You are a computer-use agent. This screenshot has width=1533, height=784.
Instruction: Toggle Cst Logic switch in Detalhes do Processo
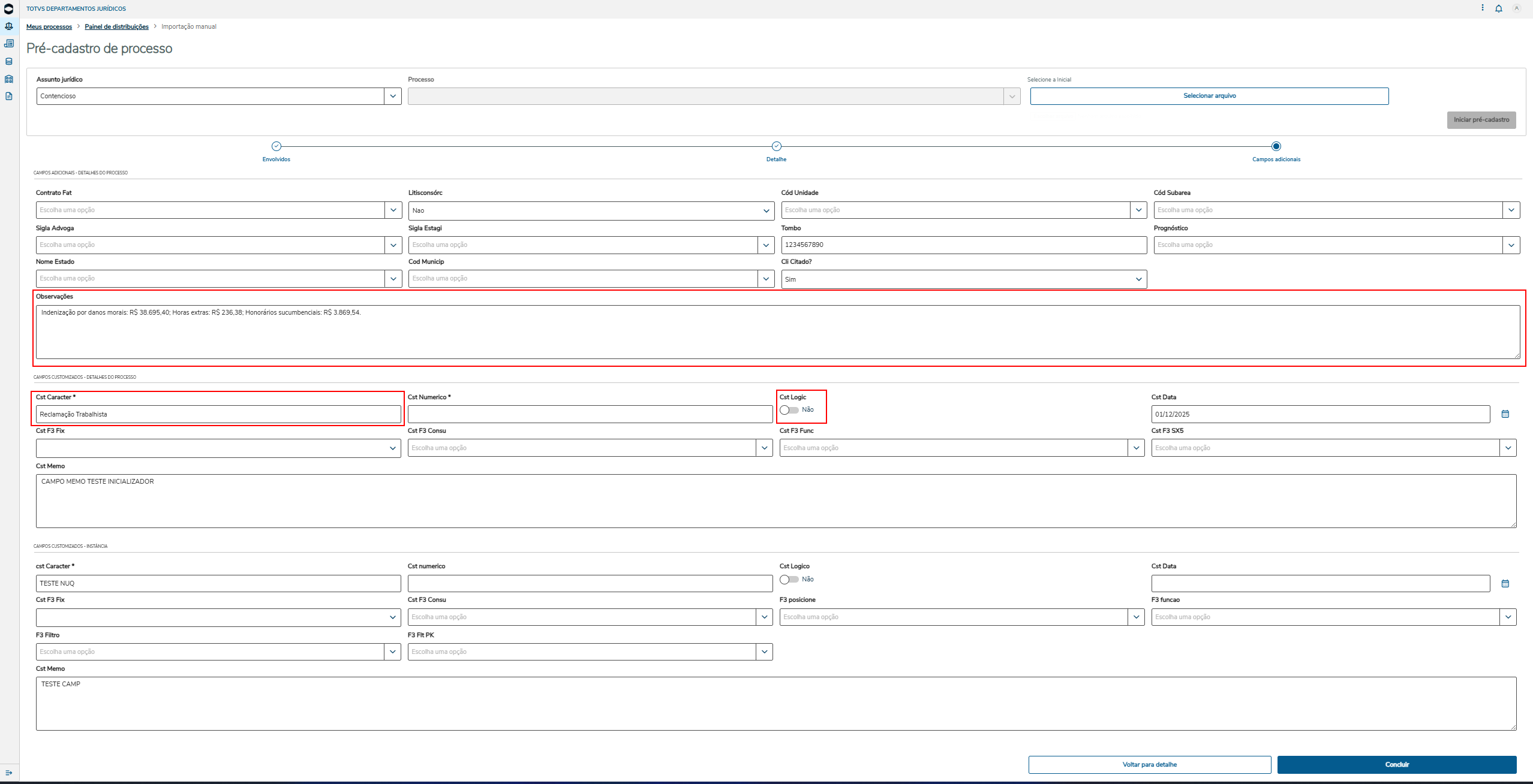click(789, 410)
